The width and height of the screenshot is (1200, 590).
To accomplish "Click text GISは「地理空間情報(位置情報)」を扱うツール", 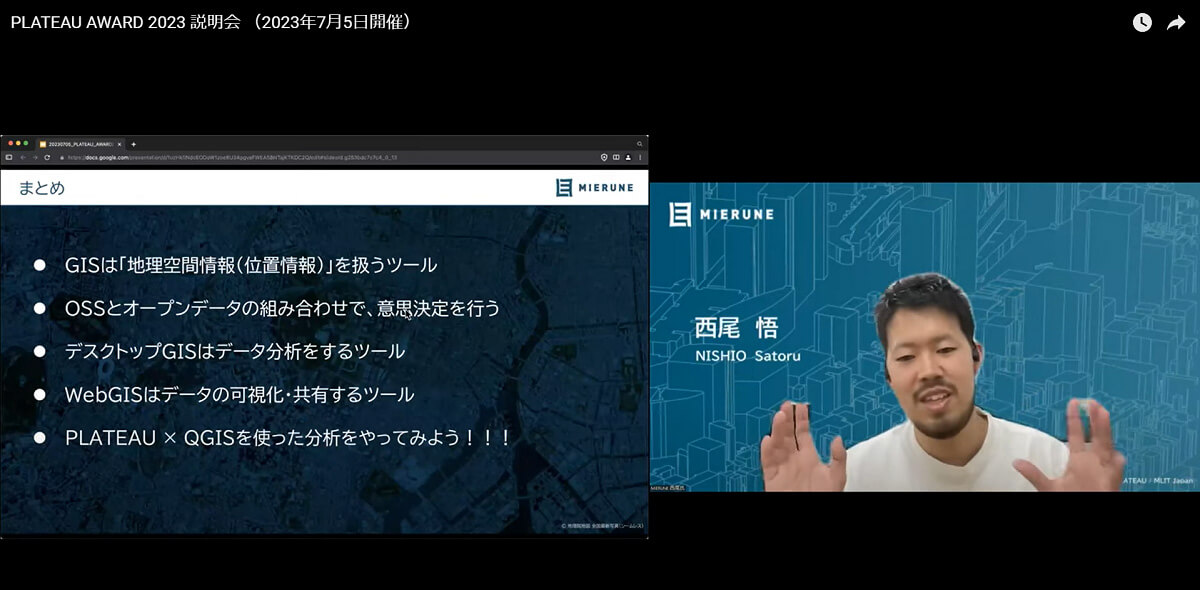I will click(251, 266).
